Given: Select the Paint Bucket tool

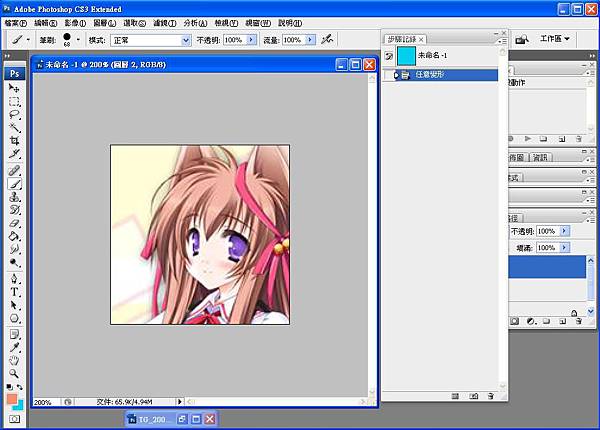Looking at the screenshot, I should tap(14, 236).
